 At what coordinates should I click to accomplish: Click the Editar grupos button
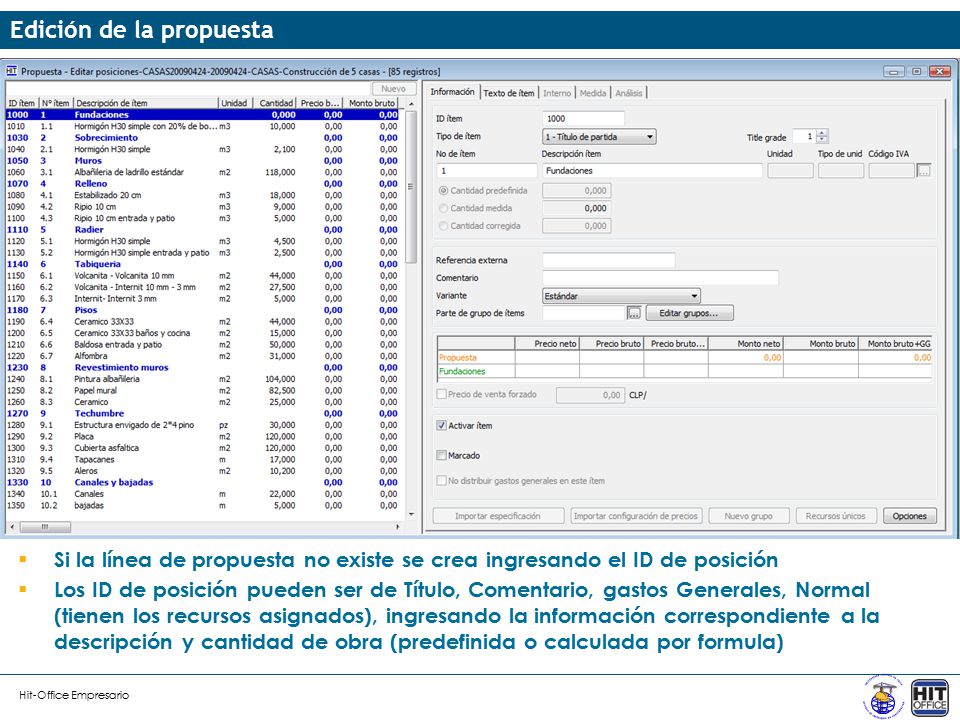click(x=689, y=313)
